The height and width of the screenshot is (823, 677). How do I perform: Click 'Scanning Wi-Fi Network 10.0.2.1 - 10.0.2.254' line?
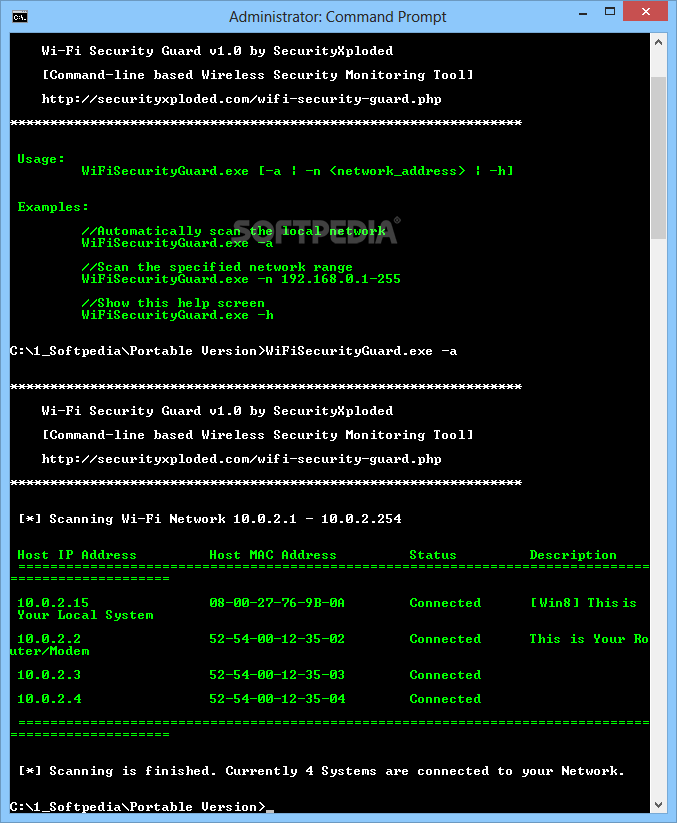(210, 519)
